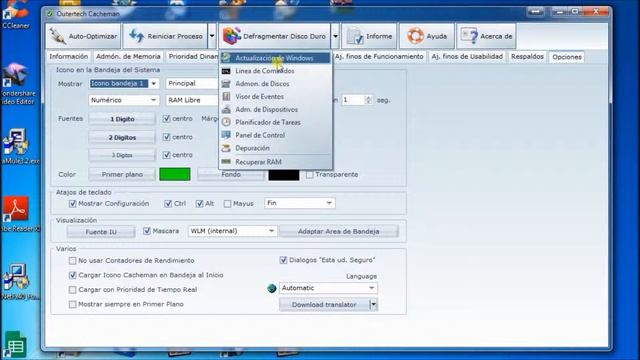The image size is (640, 360).
Task: Uncheck the Ctrl hotkey checkbox
Action: [168, 204]
